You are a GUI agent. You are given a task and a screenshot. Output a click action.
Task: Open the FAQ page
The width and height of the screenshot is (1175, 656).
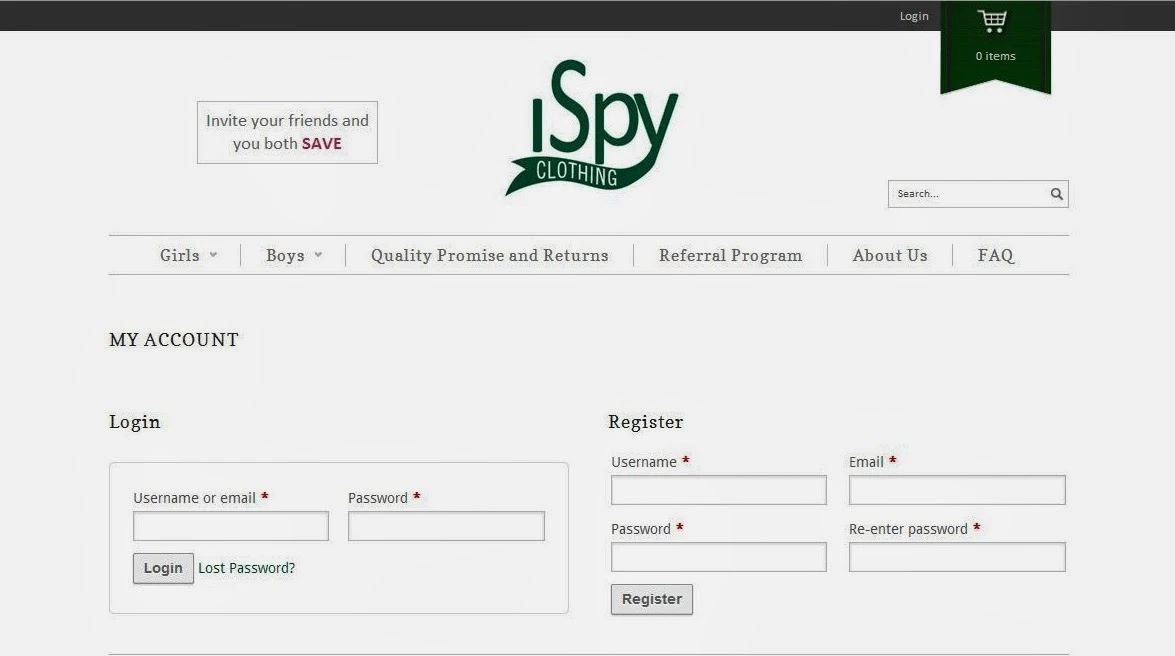tap(996, 256)
